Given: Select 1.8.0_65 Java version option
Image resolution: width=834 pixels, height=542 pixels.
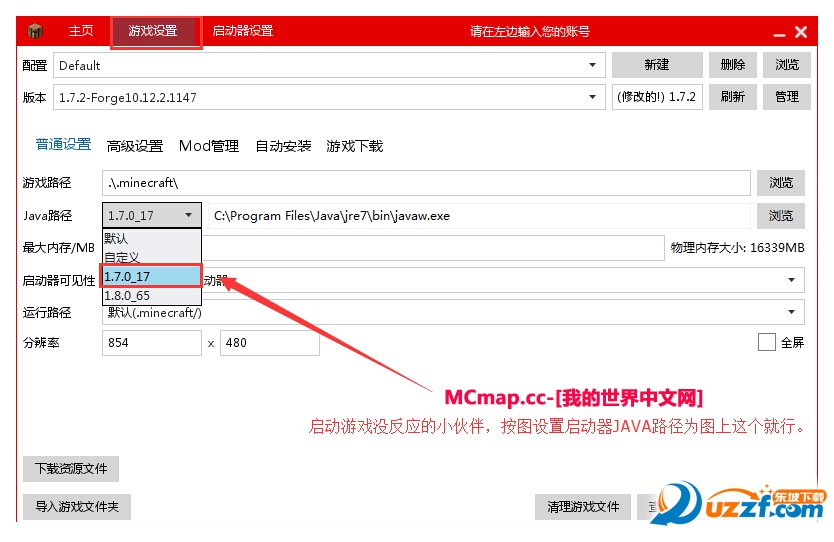Looking at the screenshot, I should tap(152, 295).
